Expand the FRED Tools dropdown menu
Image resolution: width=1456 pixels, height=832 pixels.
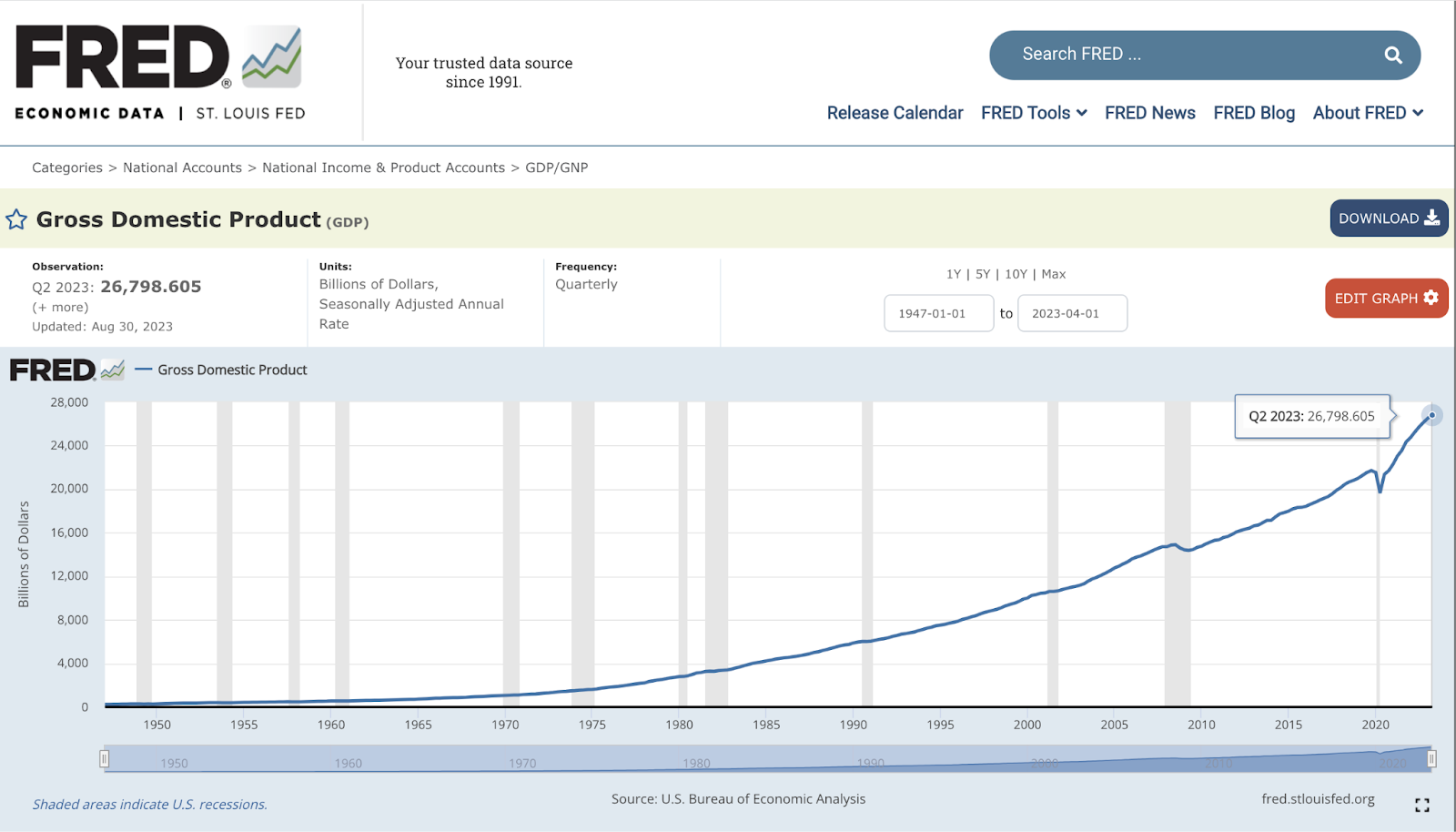pyautogui.click(x=1034, y=113)
